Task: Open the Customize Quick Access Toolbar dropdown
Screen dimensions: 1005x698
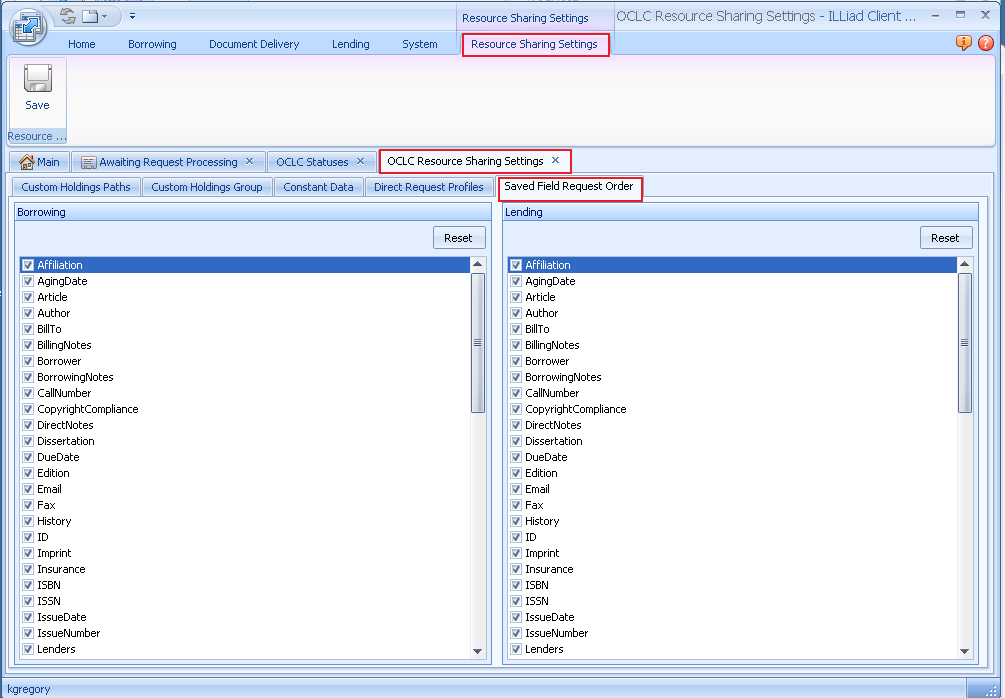Action: 131,15
